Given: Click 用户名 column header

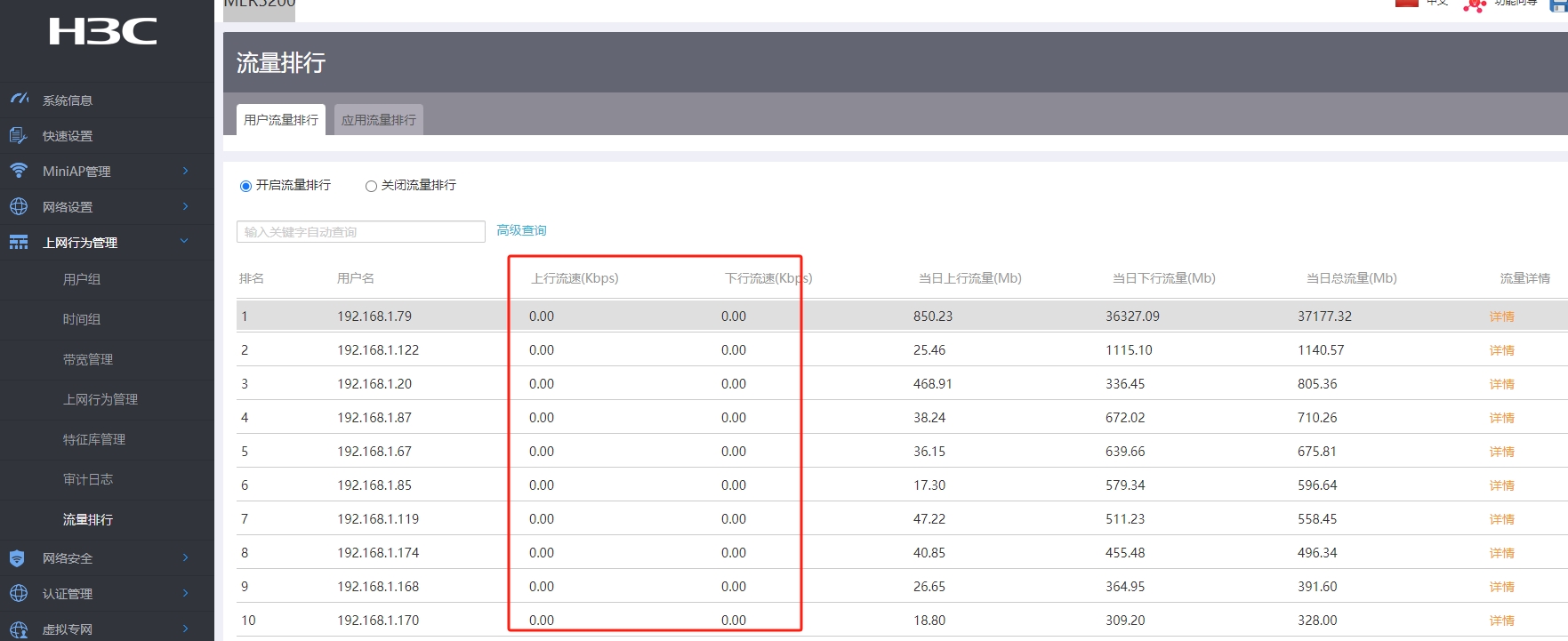Looking at the screenshot, I should point(356,278).
